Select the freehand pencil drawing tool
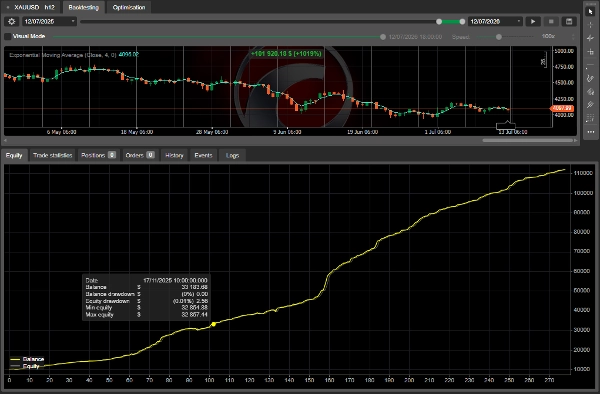600x394 pixels. [590, 79]
